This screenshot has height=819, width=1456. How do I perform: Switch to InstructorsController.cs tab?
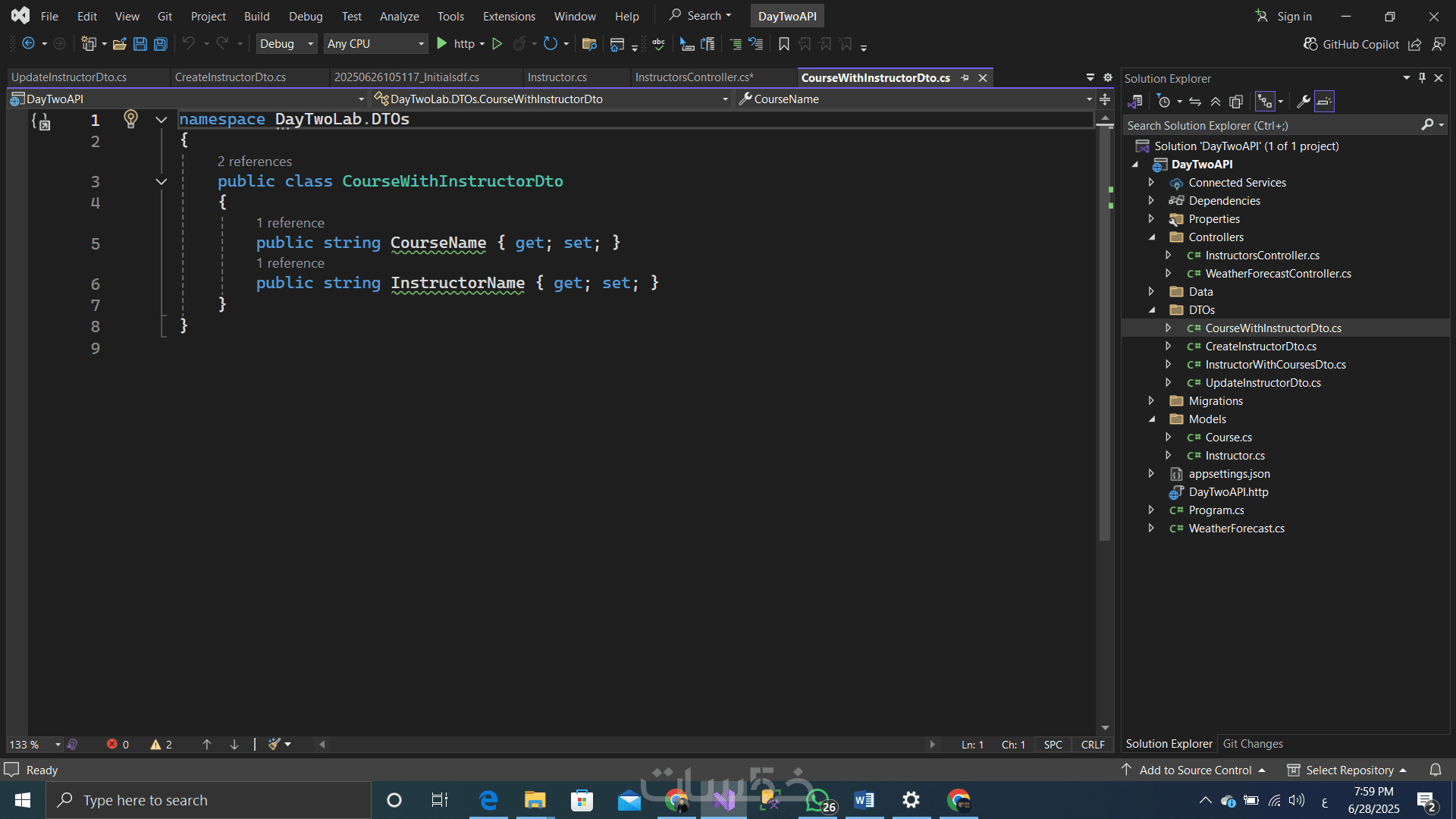tap(694, 77)
